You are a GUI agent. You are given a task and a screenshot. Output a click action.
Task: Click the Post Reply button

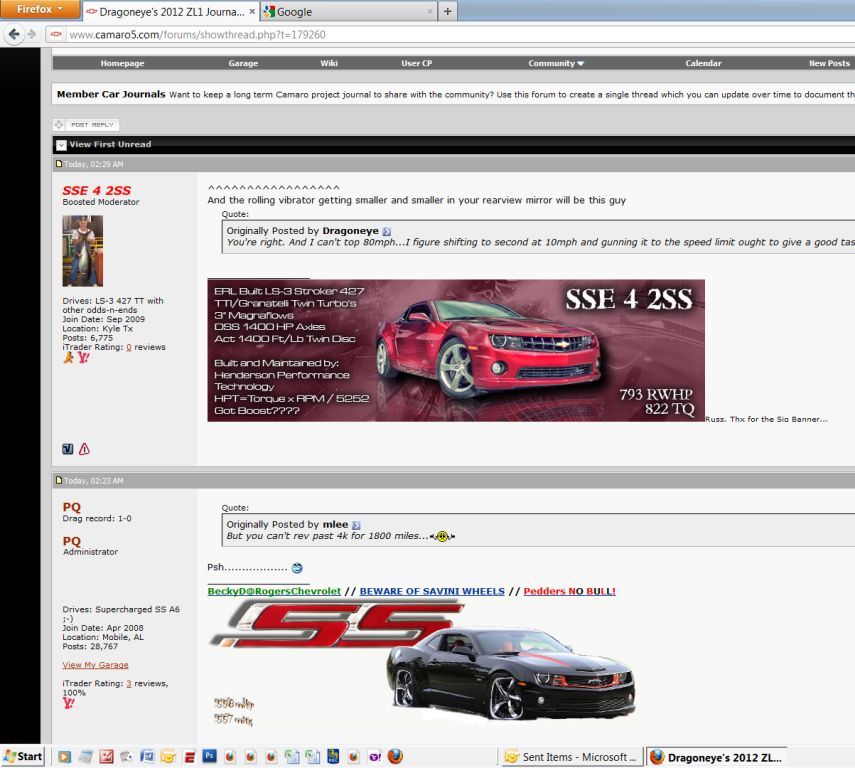click(x=86, y=125)
